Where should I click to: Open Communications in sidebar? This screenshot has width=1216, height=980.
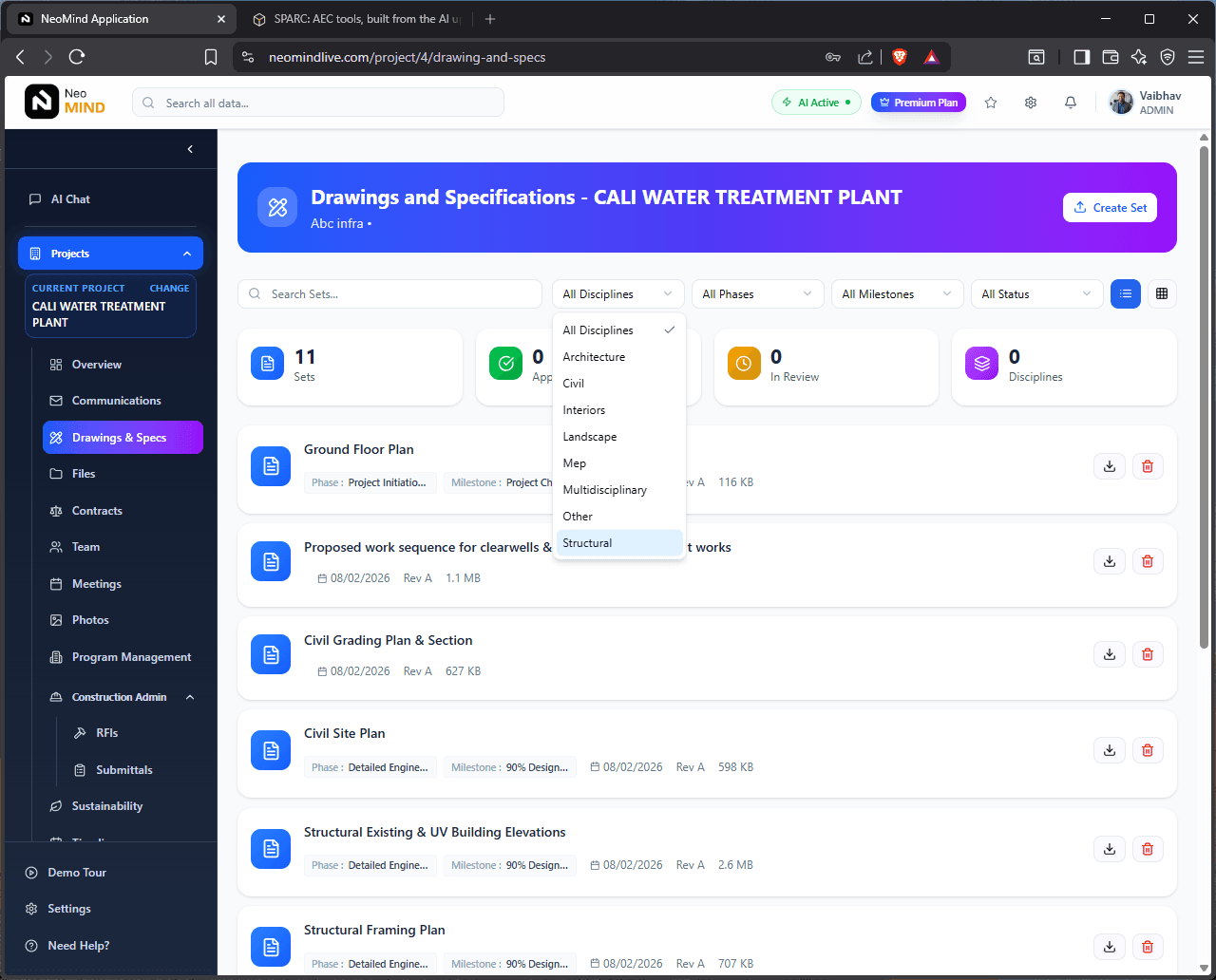tap(123, 401)
